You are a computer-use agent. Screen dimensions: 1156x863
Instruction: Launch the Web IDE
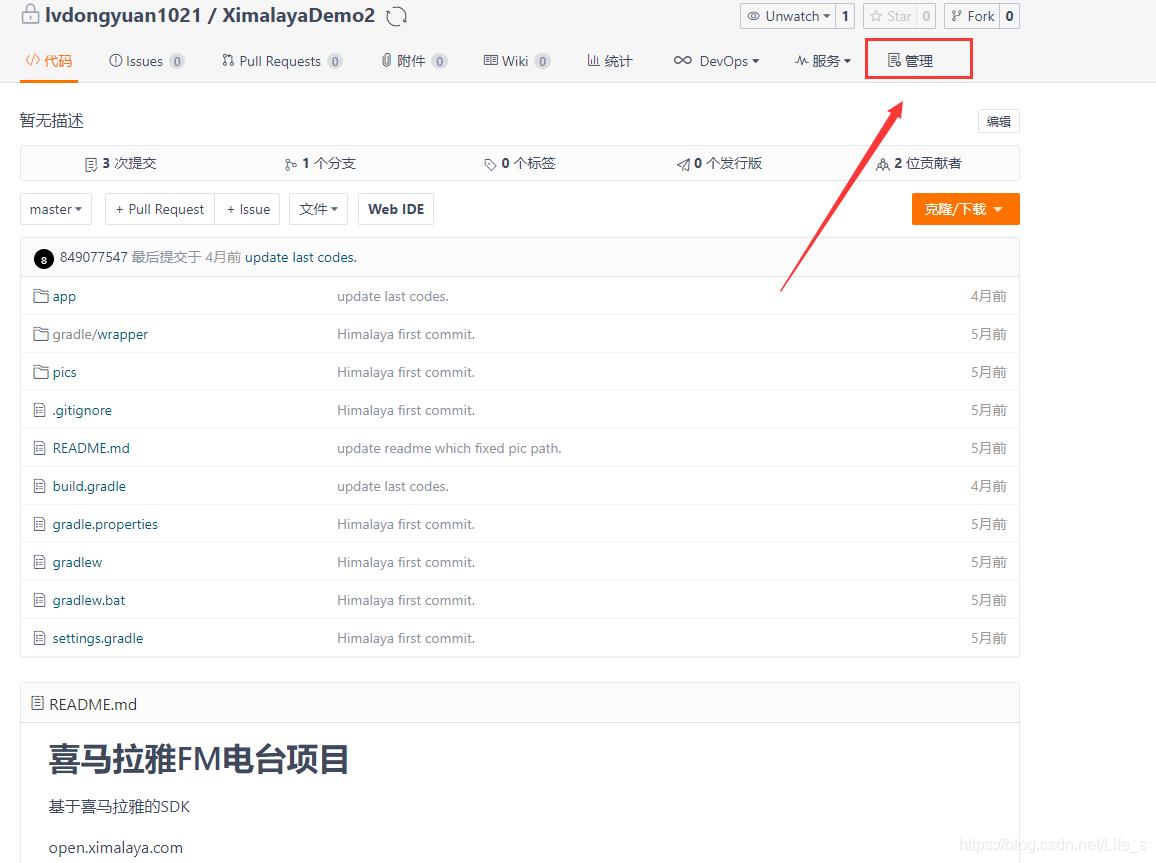[x=395, y=209]
